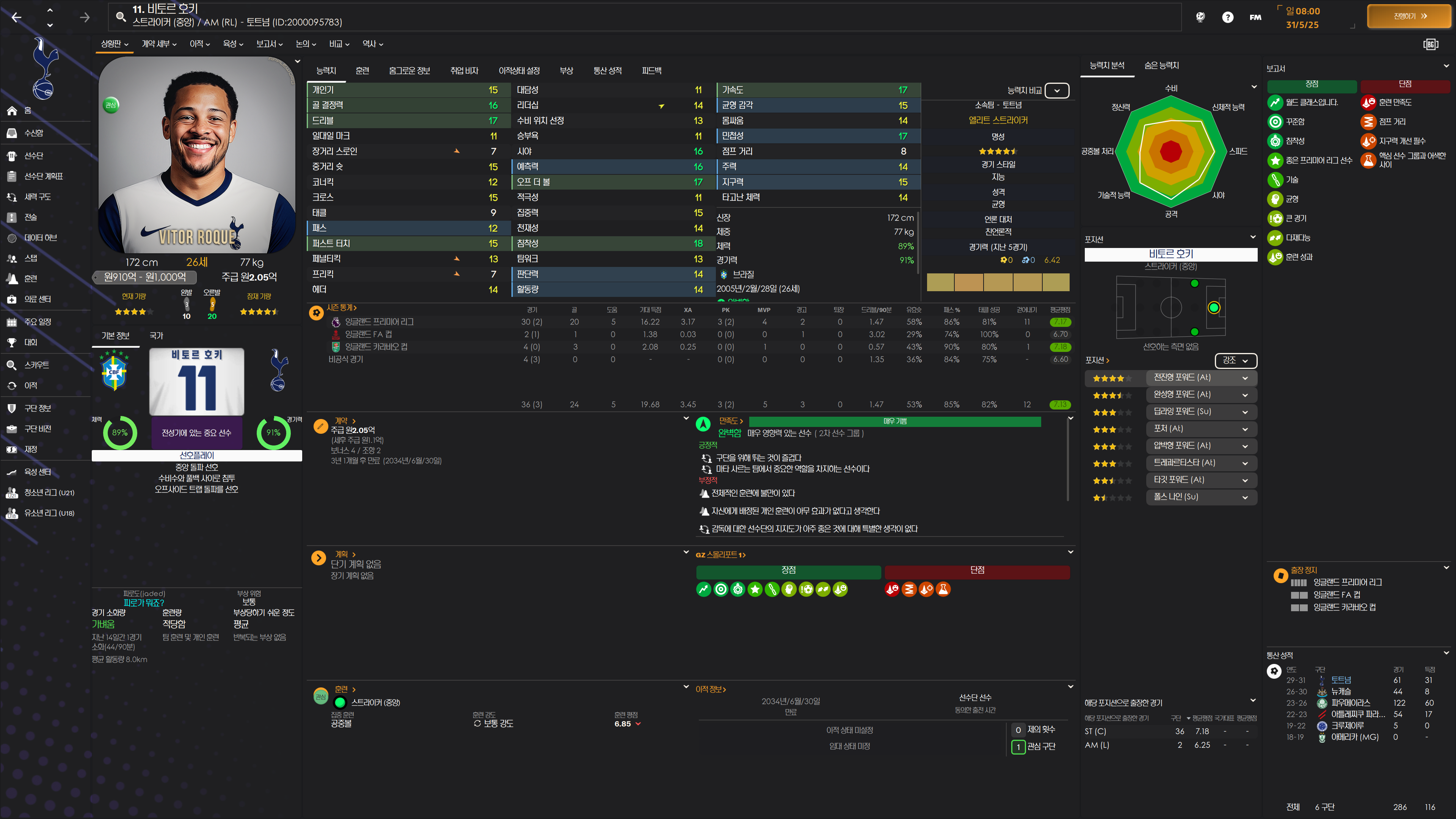Click the help question mark icon
The image size is (1456, 819).
(1227, 17)
